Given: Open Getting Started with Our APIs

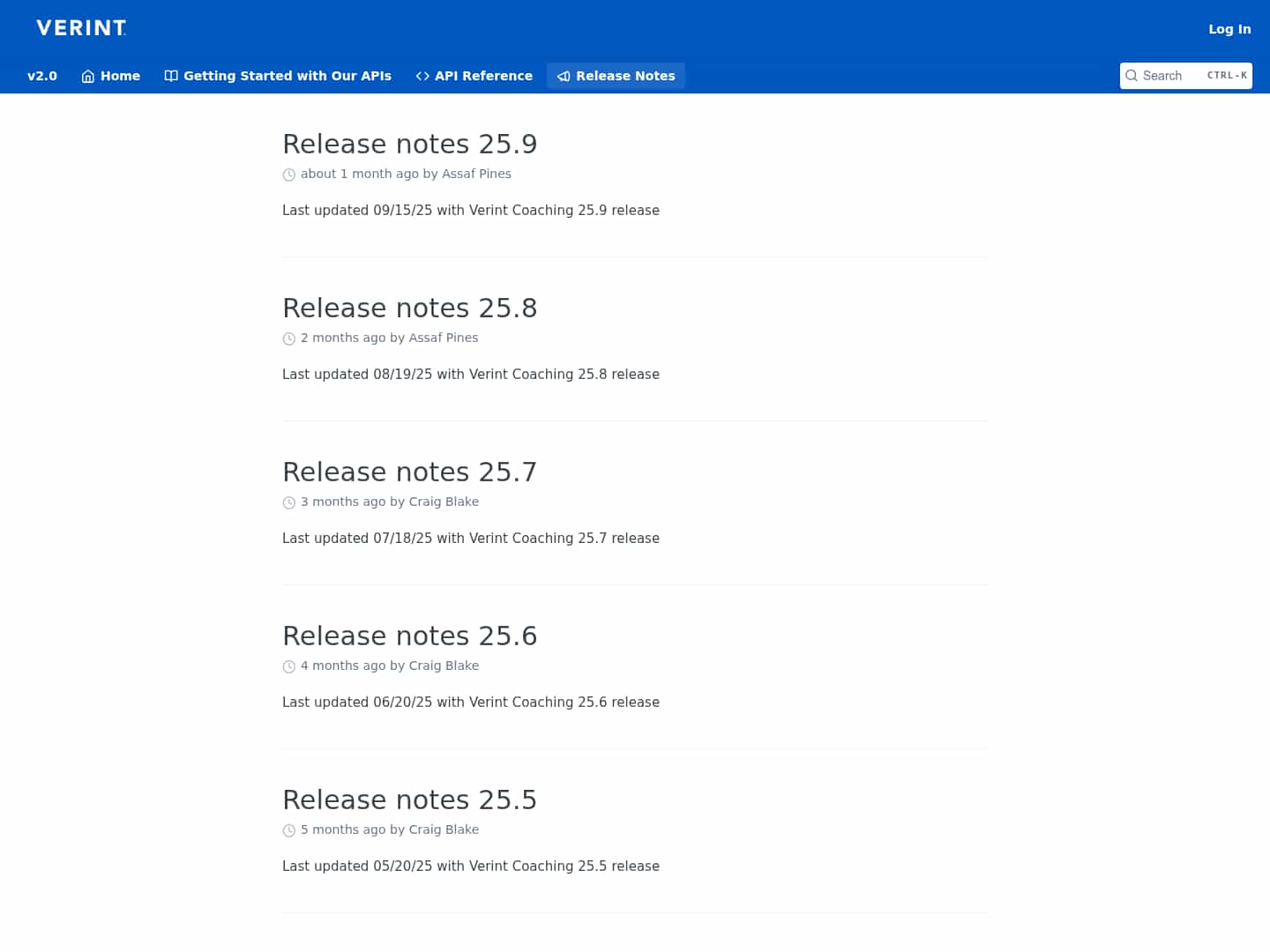Looking at the screenshot, I should (278, 76).
